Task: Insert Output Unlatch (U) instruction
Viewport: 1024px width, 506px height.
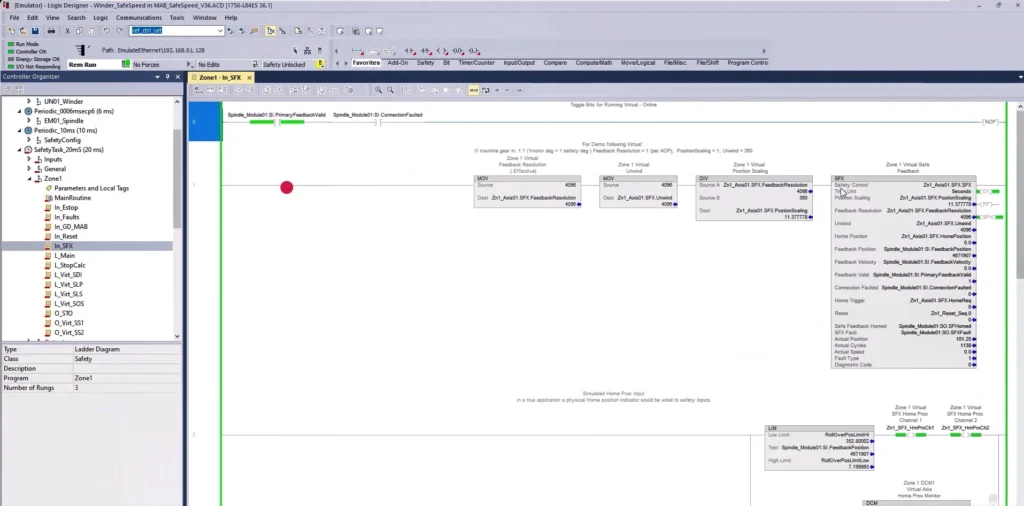Action: click(458, 51)
